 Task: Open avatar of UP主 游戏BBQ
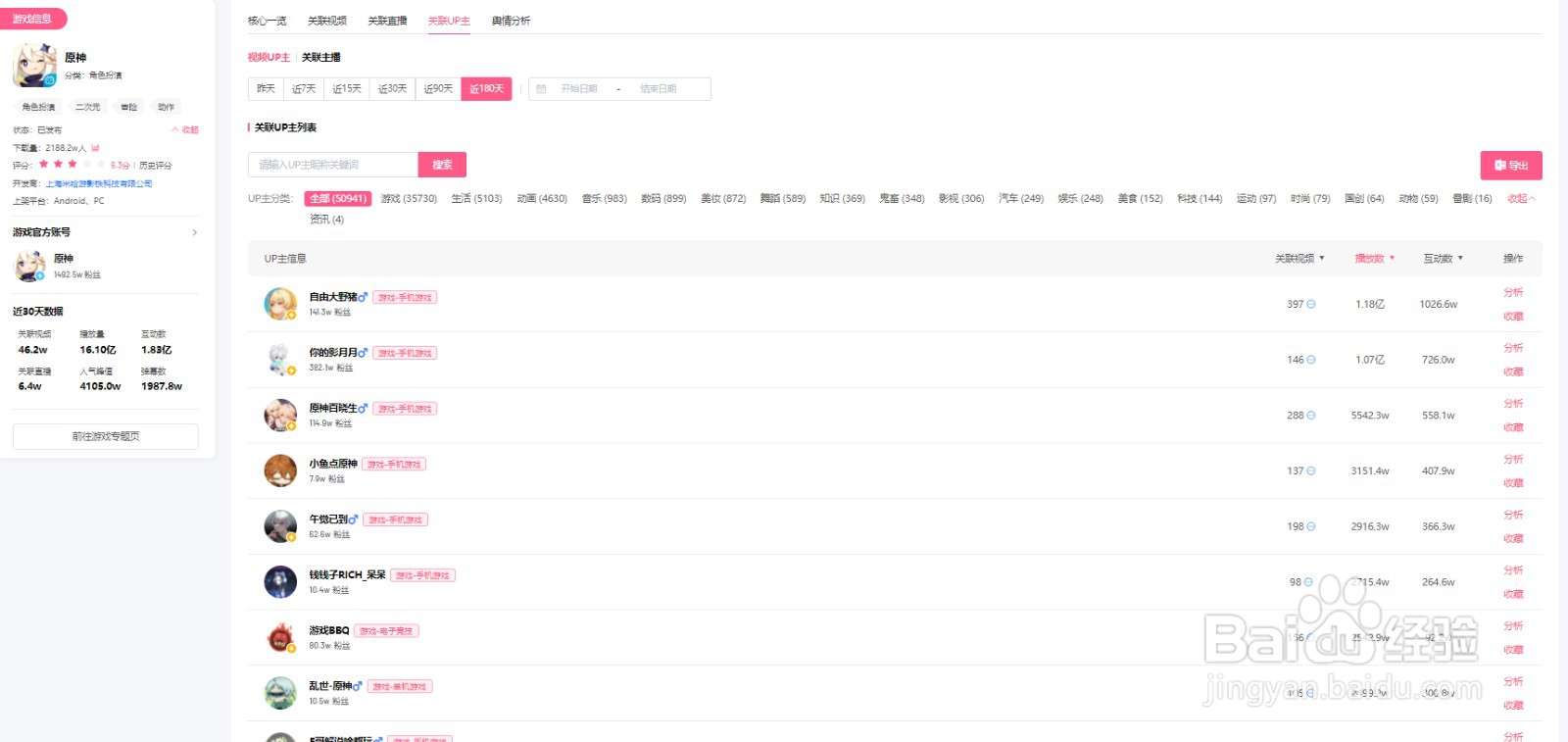click(x=280, y=637)
